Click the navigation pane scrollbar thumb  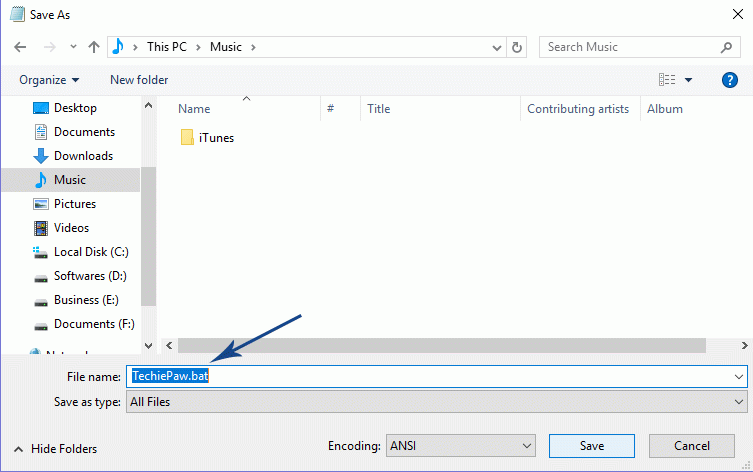click(148, 236)
